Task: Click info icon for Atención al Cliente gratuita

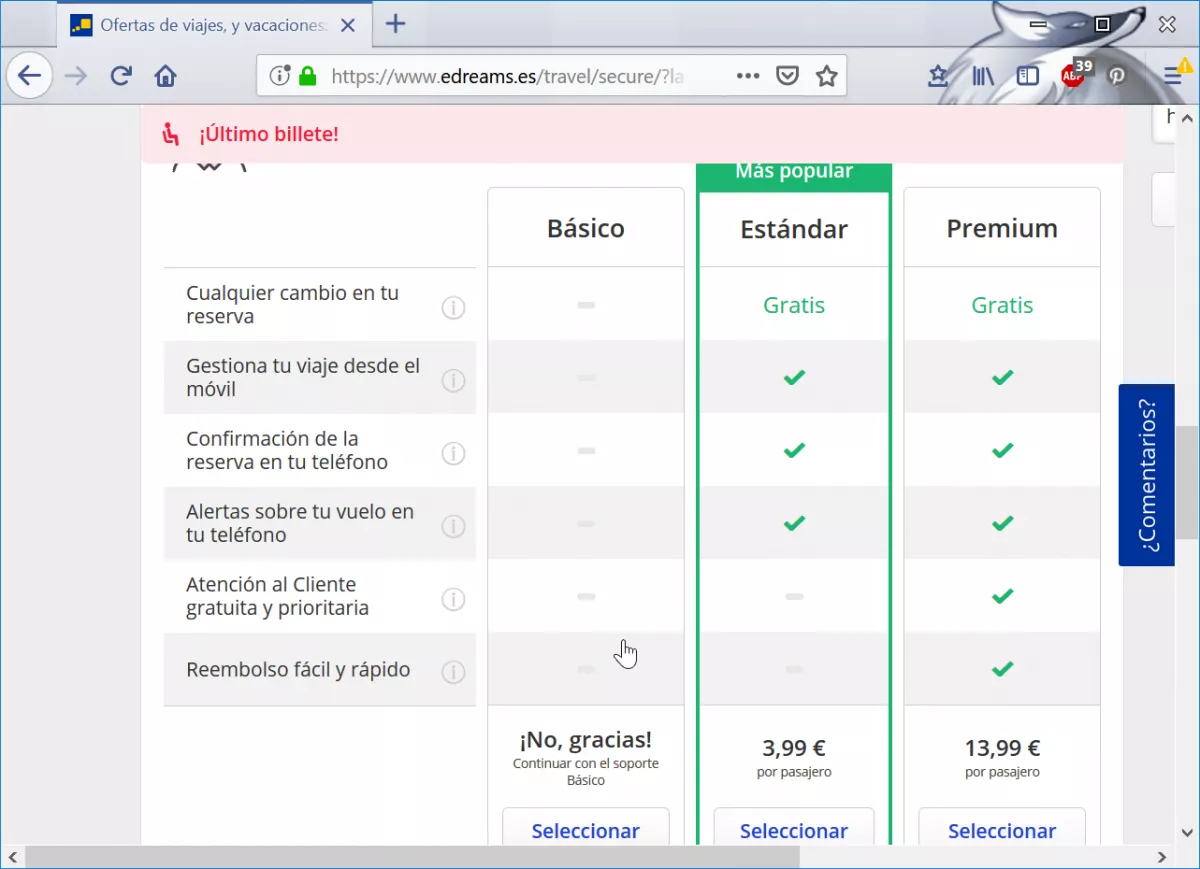Action: (x=454, y=599)
